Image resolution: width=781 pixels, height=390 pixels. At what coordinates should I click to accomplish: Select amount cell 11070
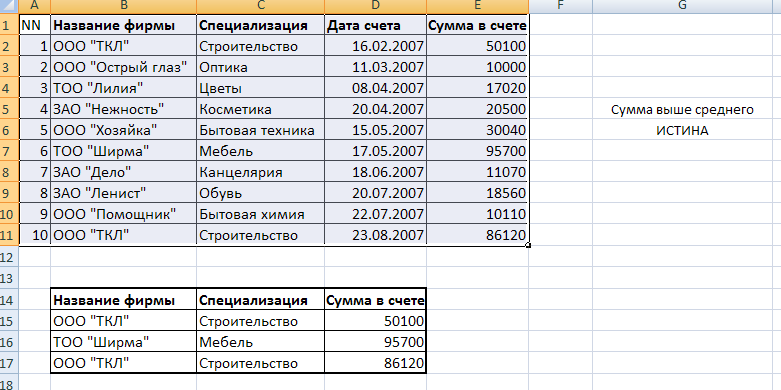click(x=478, y=172)
